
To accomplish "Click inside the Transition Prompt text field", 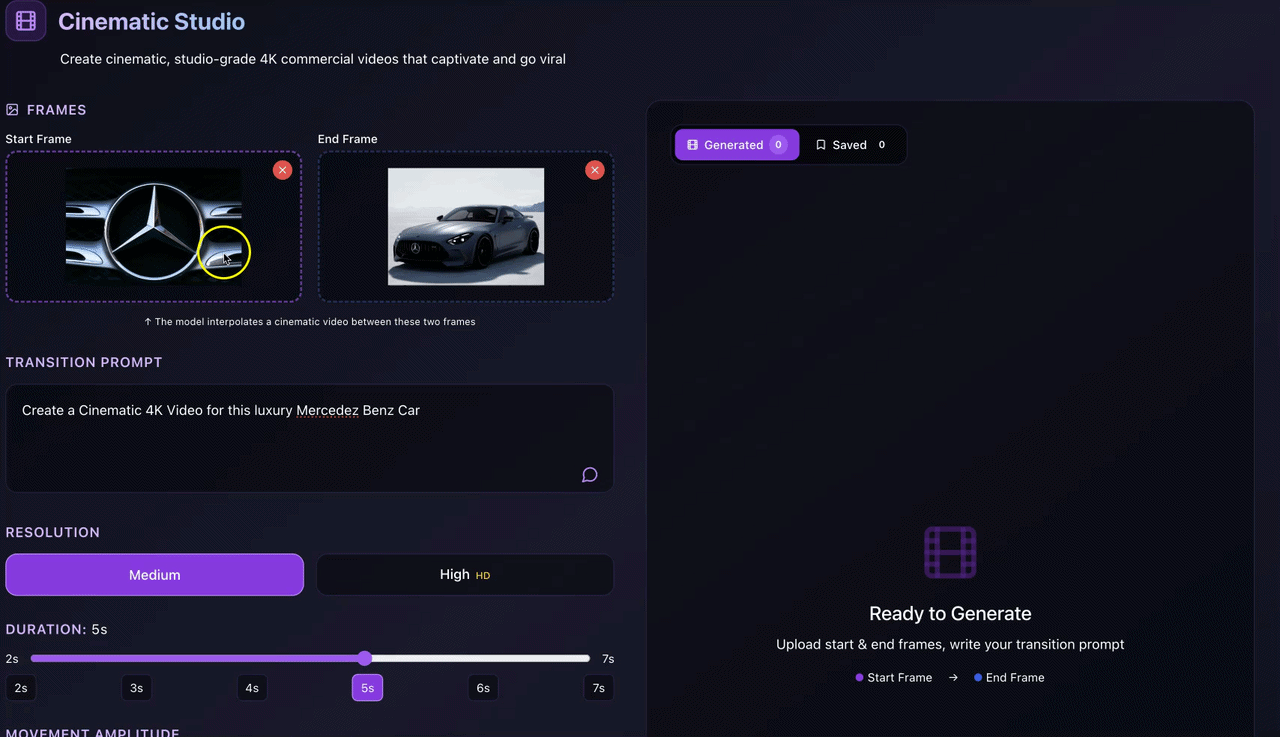I will click(309, 438).
